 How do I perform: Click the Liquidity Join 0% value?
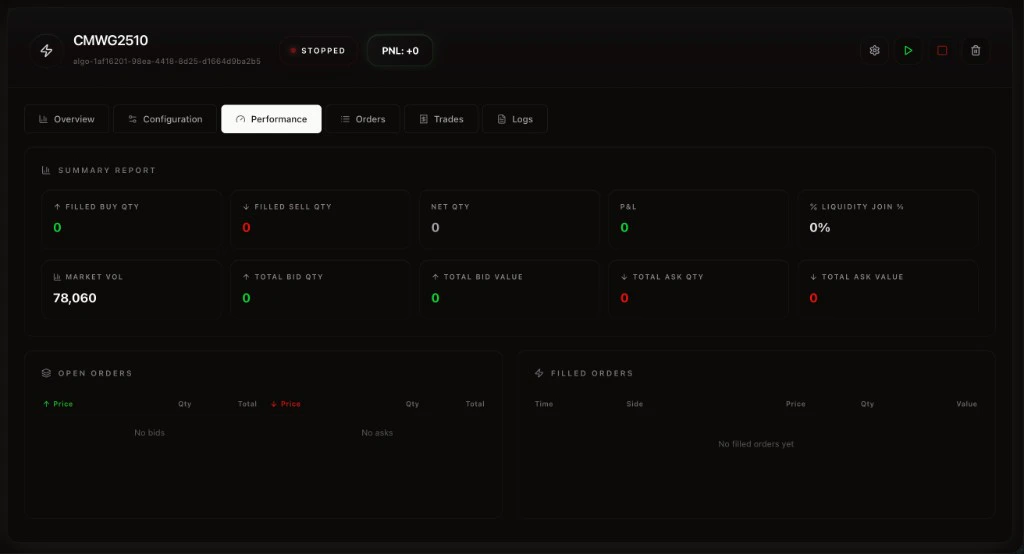pyautogui.click(x=820, y=227)
